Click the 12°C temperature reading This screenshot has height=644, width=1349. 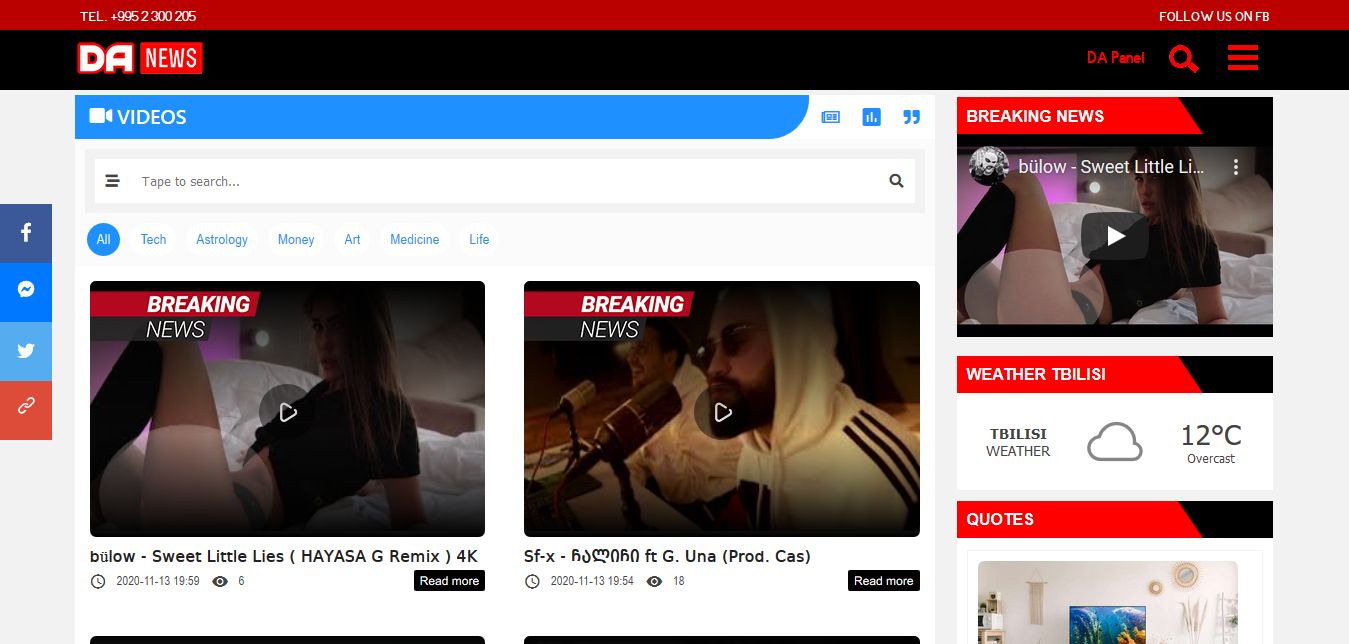click(x=1211, y=436)
